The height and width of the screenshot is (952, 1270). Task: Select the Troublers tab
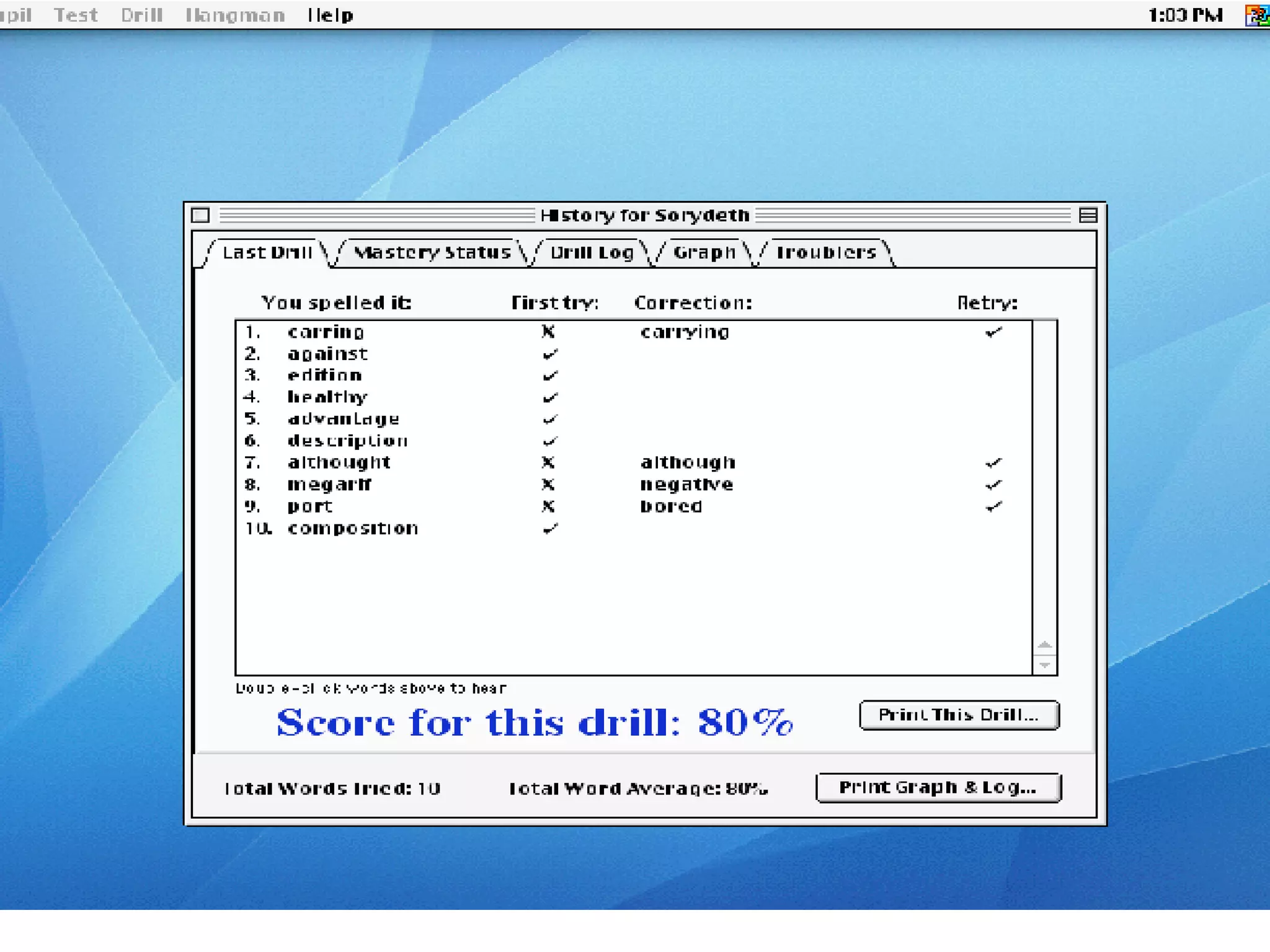[825, 253]
